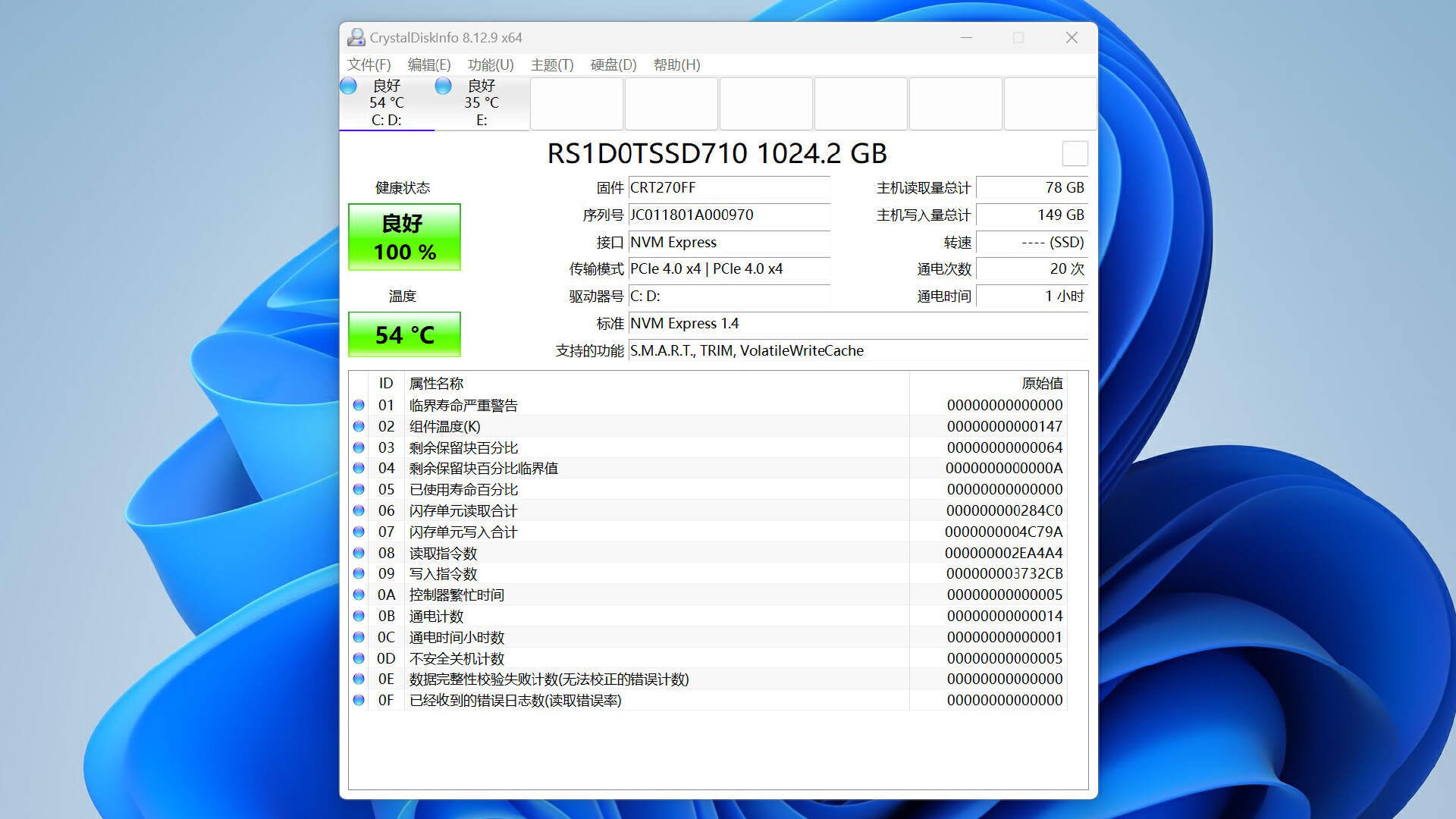Click the raw value 0000000004C79A
Viewport: 1456px width, 819px height.
pos(1004,532)
